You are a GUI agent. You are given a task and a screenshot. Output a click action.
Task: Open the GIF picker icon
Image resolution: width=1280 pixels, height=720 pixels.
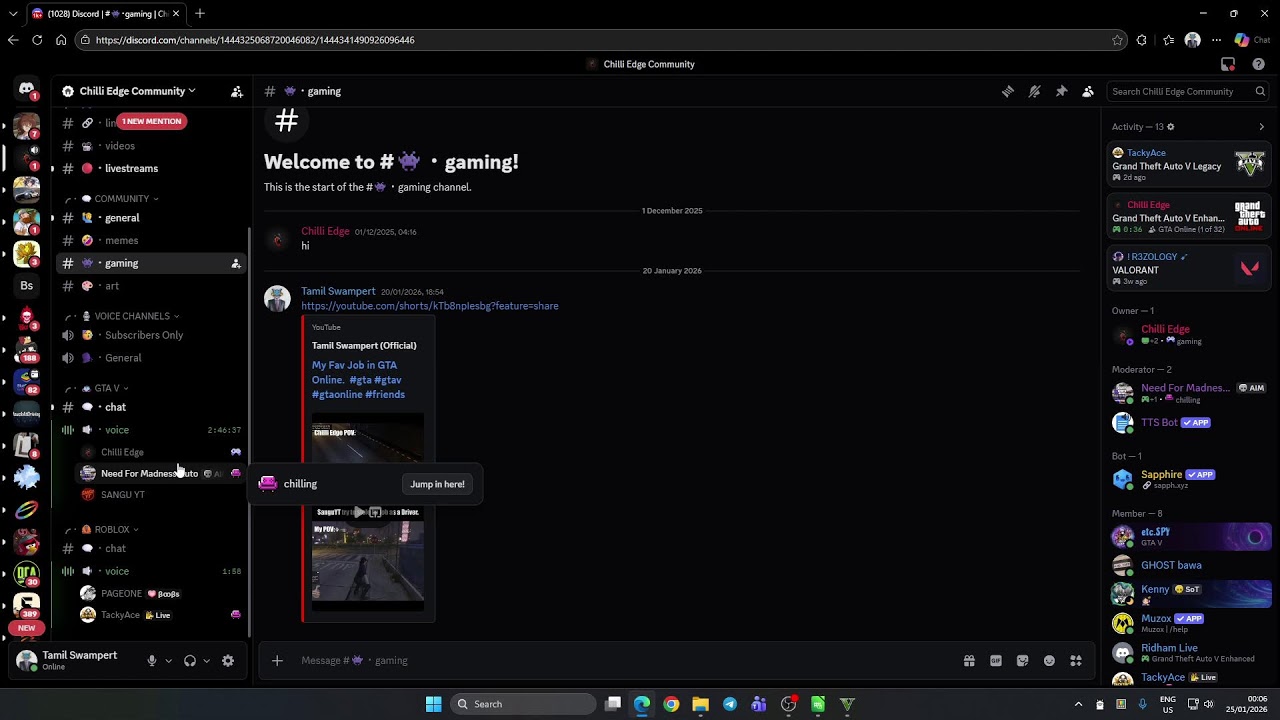[x=996, y=660]
